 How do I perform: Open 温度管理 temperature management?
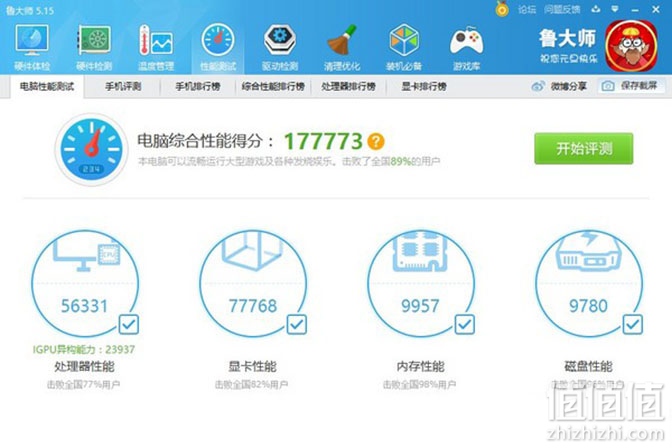point(156,48)
